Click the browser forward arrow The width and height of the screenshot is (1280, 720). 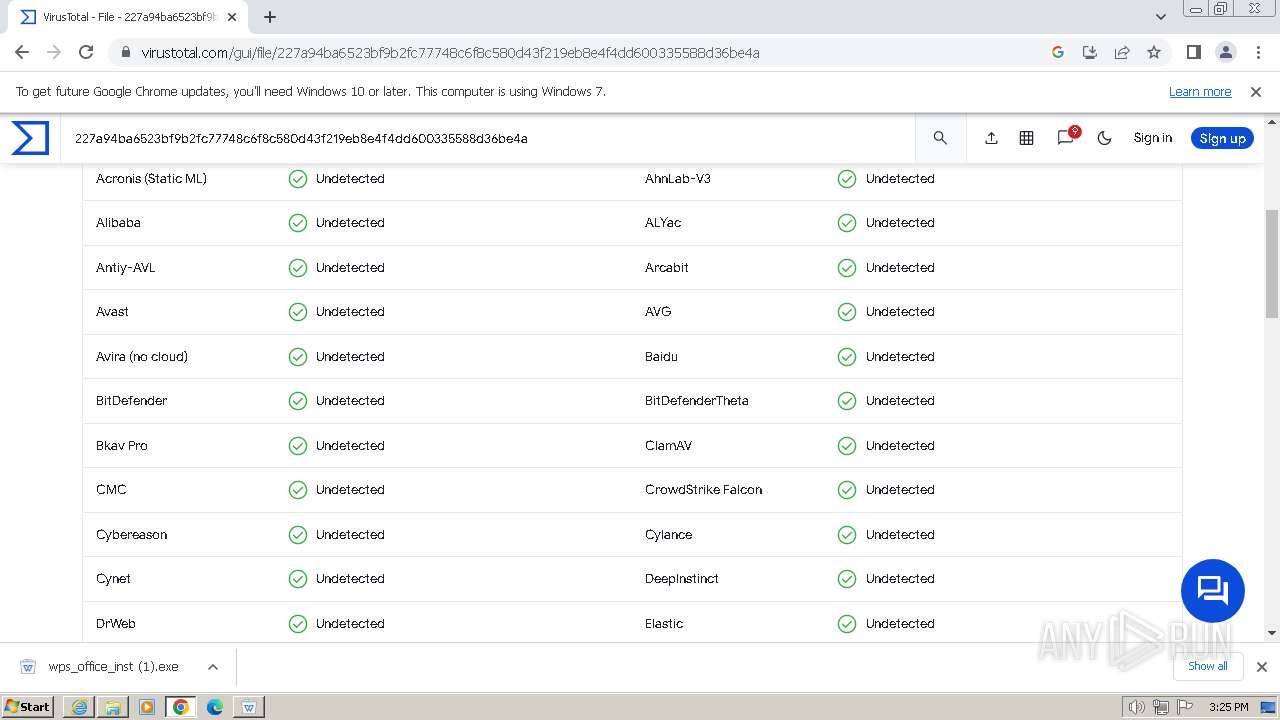coord(54,52)
